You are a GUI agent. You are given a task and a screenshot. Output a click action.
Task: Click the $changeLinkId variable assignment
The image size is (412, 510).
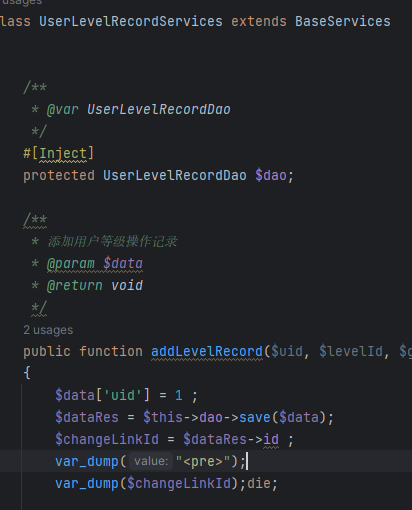click(107, 439)
